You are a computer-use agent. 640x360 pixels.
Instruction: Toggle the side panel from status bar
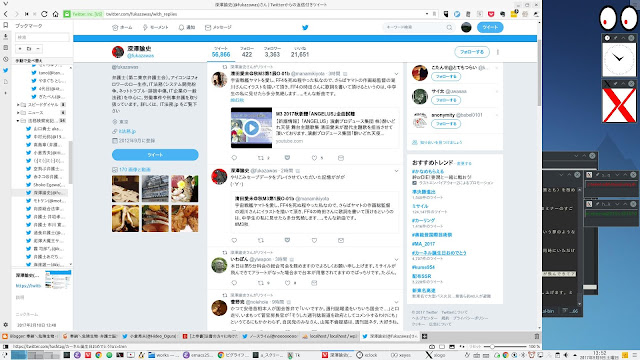coord(5,347)
